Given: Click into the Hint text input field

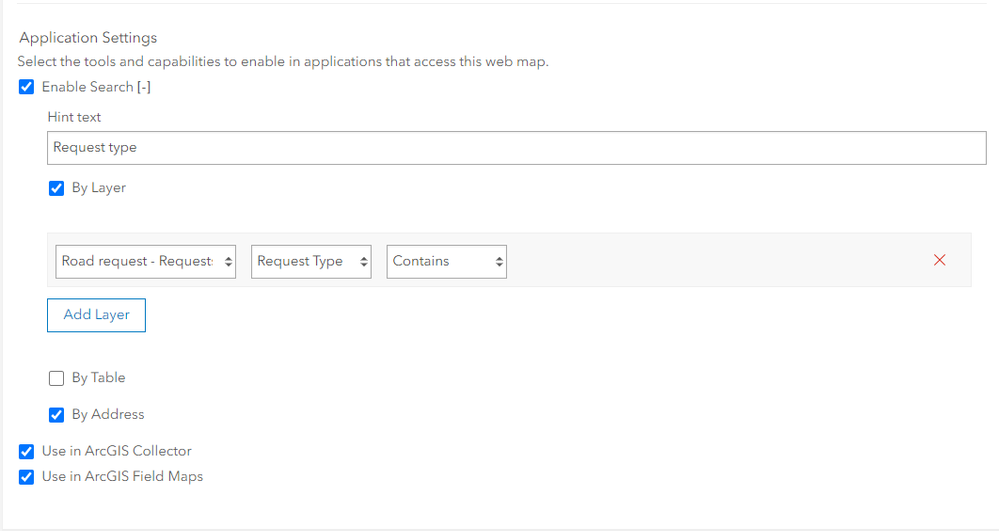Looking at the screenshot, I should coord(516,148).
